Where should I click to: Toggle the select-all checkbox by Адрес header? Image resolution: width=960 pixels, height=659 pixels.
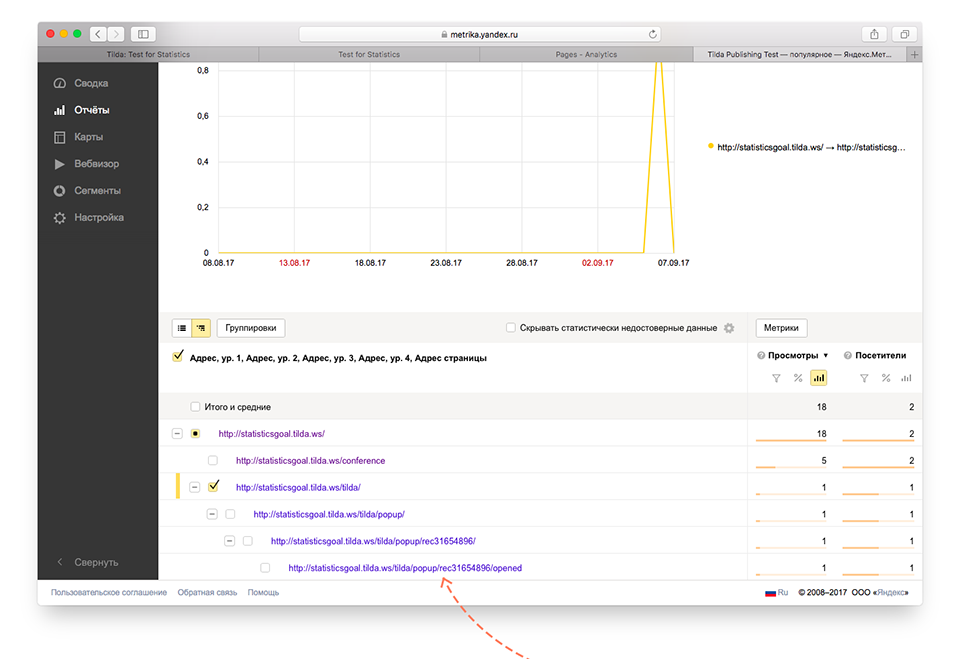click(178, 356)
